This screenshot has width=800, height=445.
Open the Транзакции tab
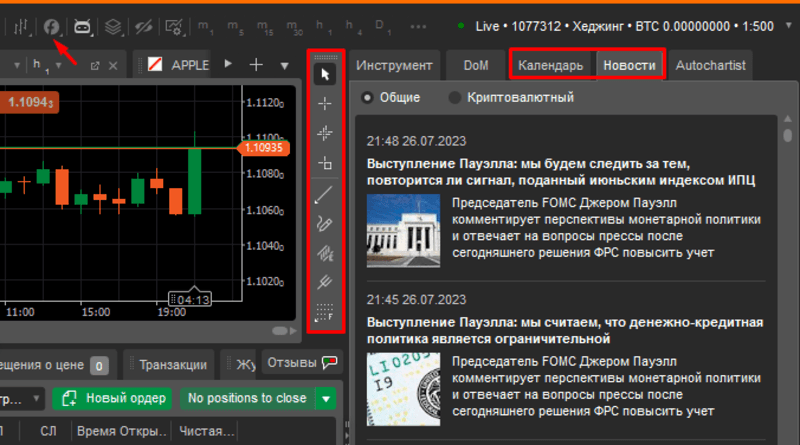coord(169,365)
